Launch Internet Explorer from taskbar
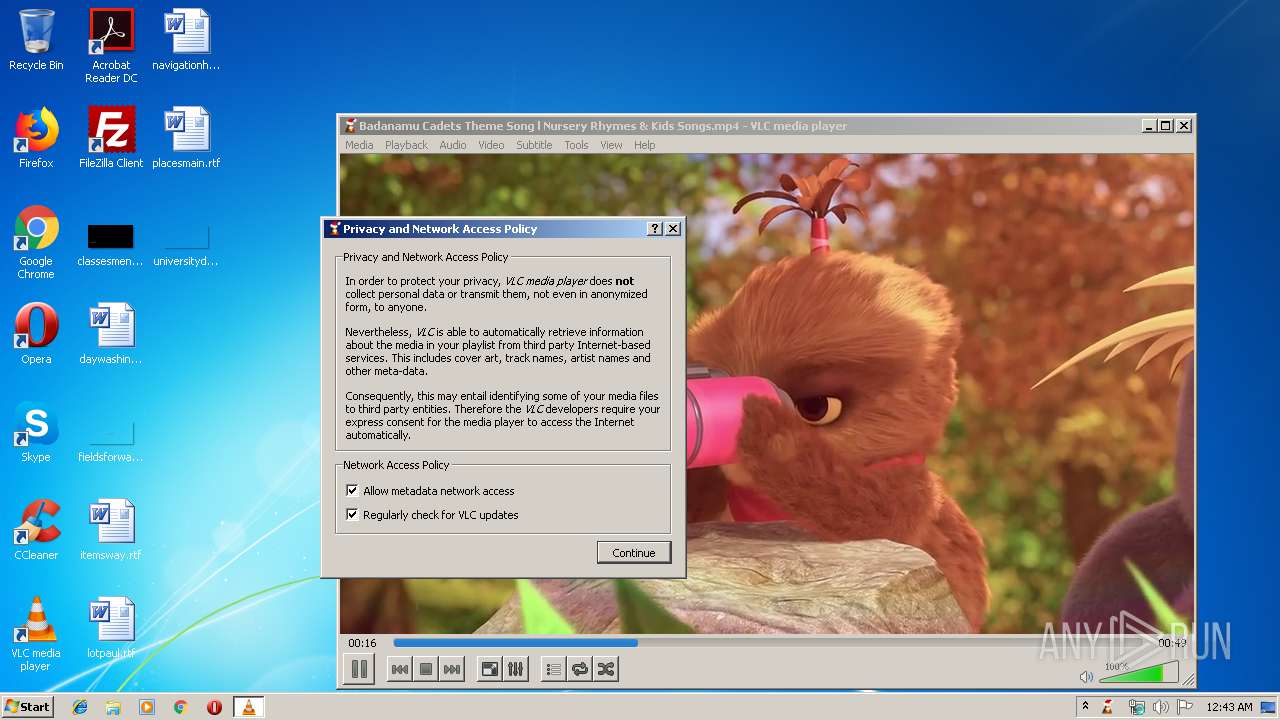The width and height of the screenshot is (1280, 720). point(80,707)
